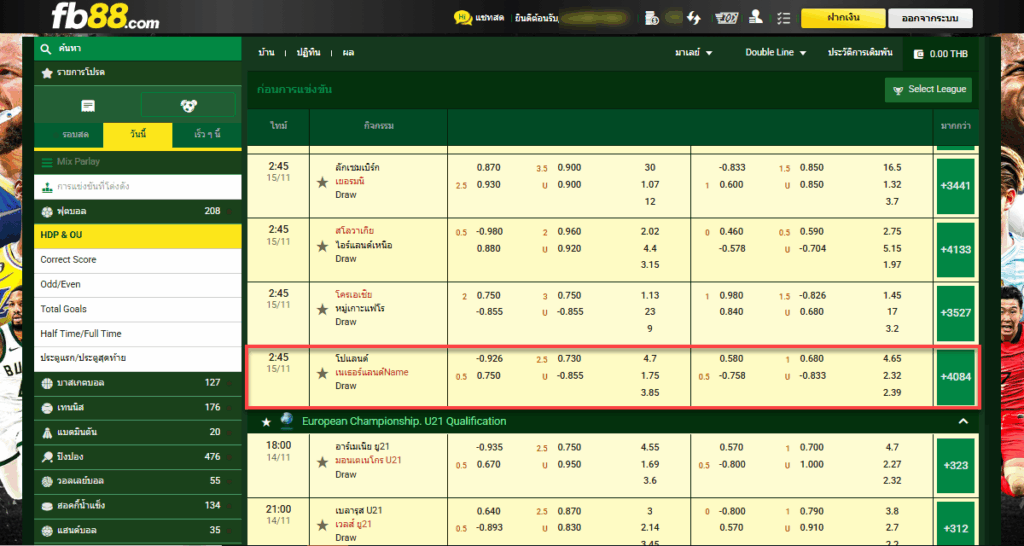1024x546 pixels.
Task: Expand the เทนนิส sport category row
Action: pyautogui.click(x=138, y=408)
